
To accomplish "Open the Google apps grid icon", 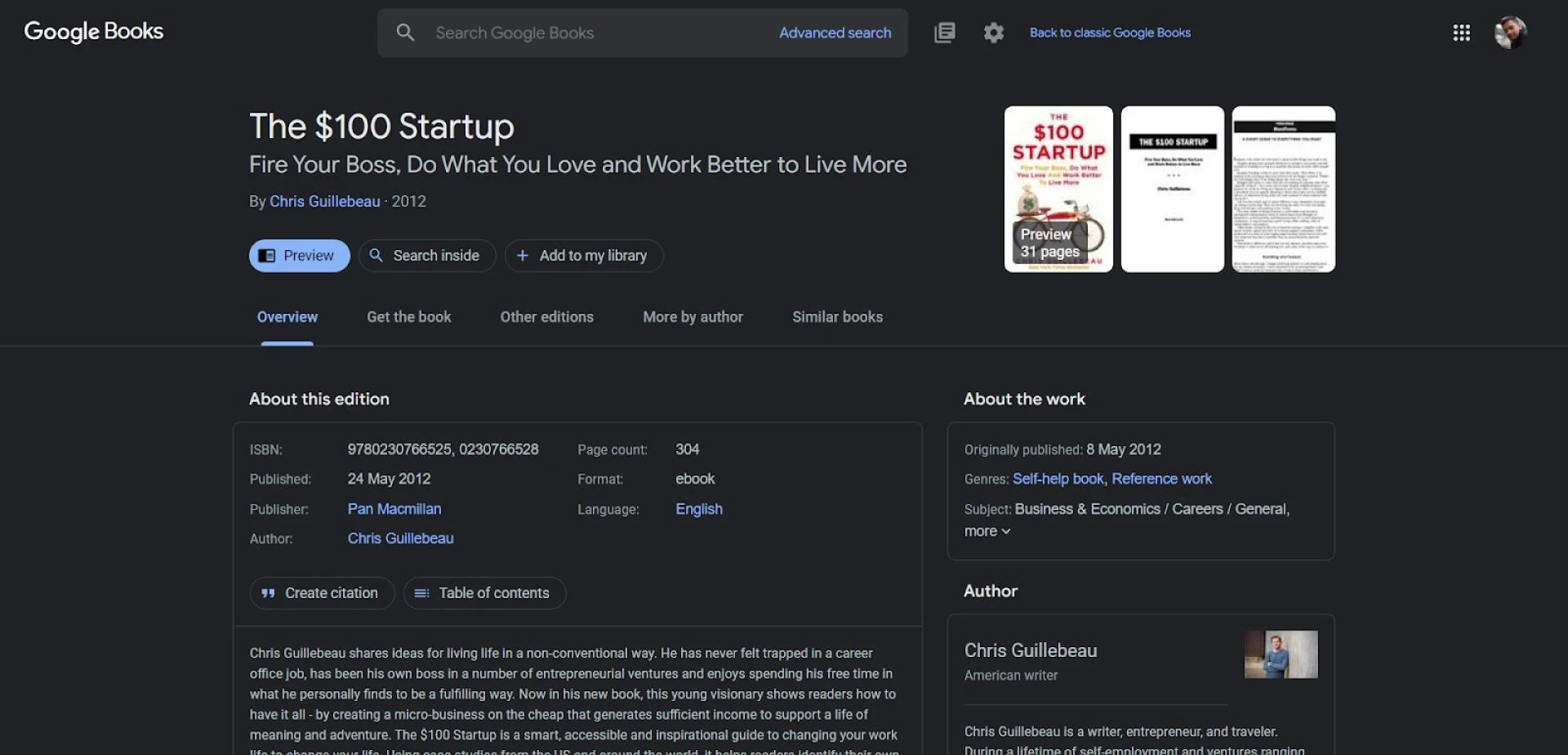I will [1461, 33].
